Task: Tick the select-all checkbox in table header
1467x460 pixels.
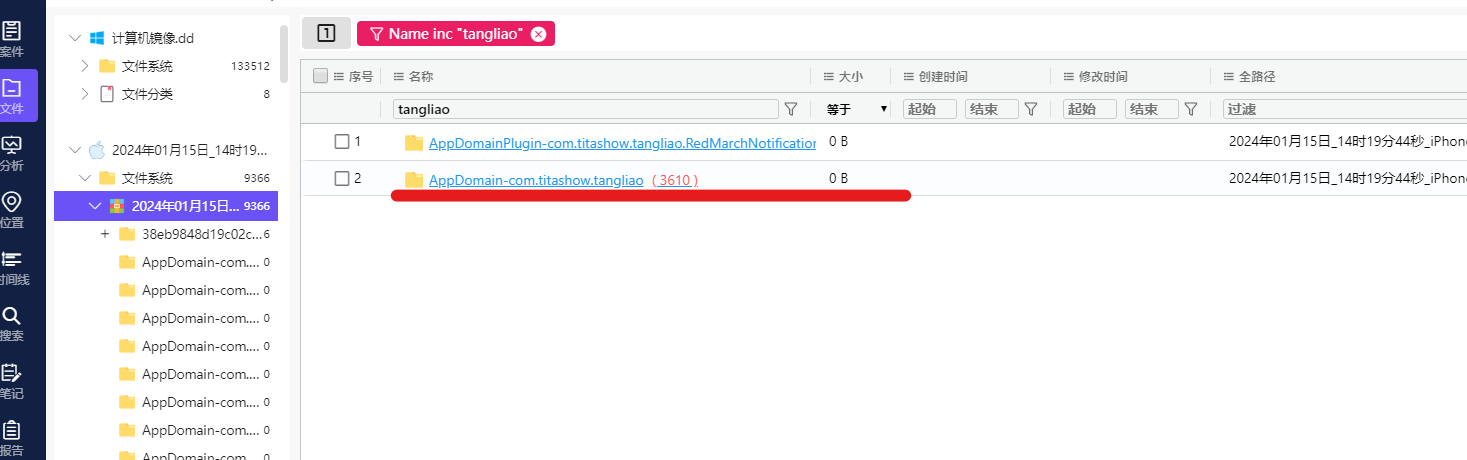Action: (320, 76)
